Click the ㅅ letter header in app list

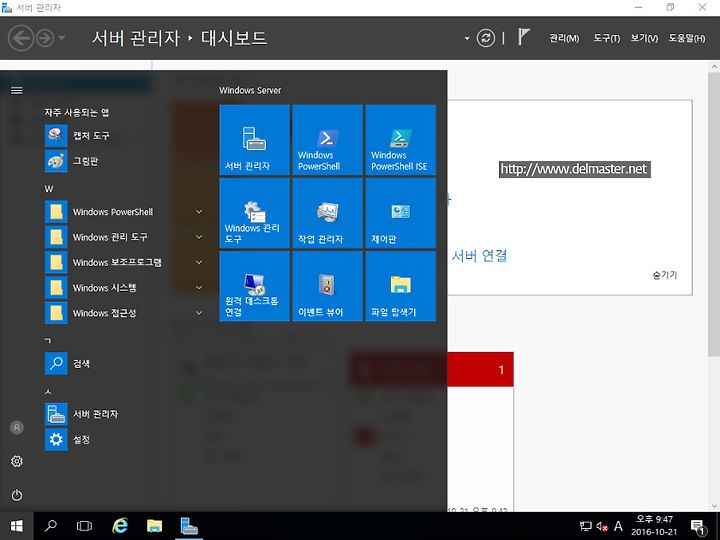coord(48,392)
